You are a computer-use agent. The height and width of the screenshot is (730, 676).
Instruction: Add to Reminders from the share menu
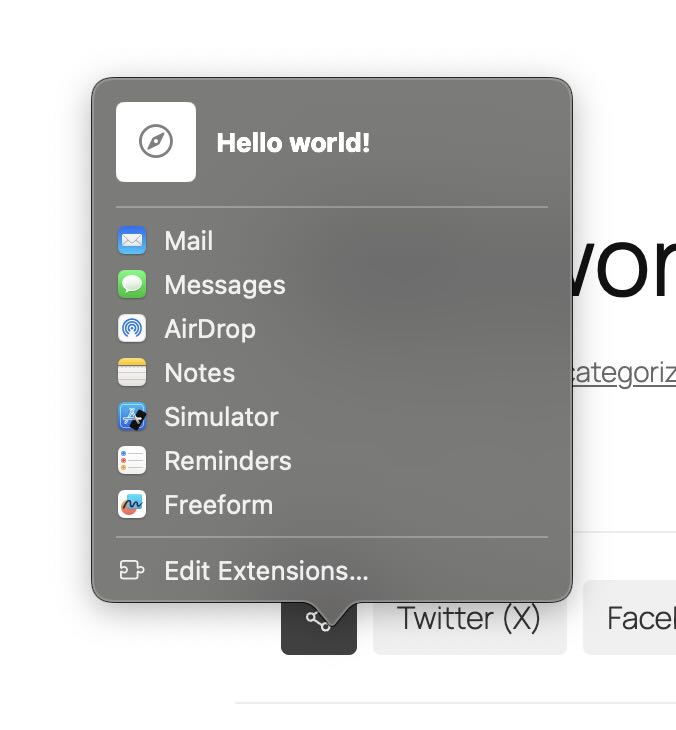(332, 460)
